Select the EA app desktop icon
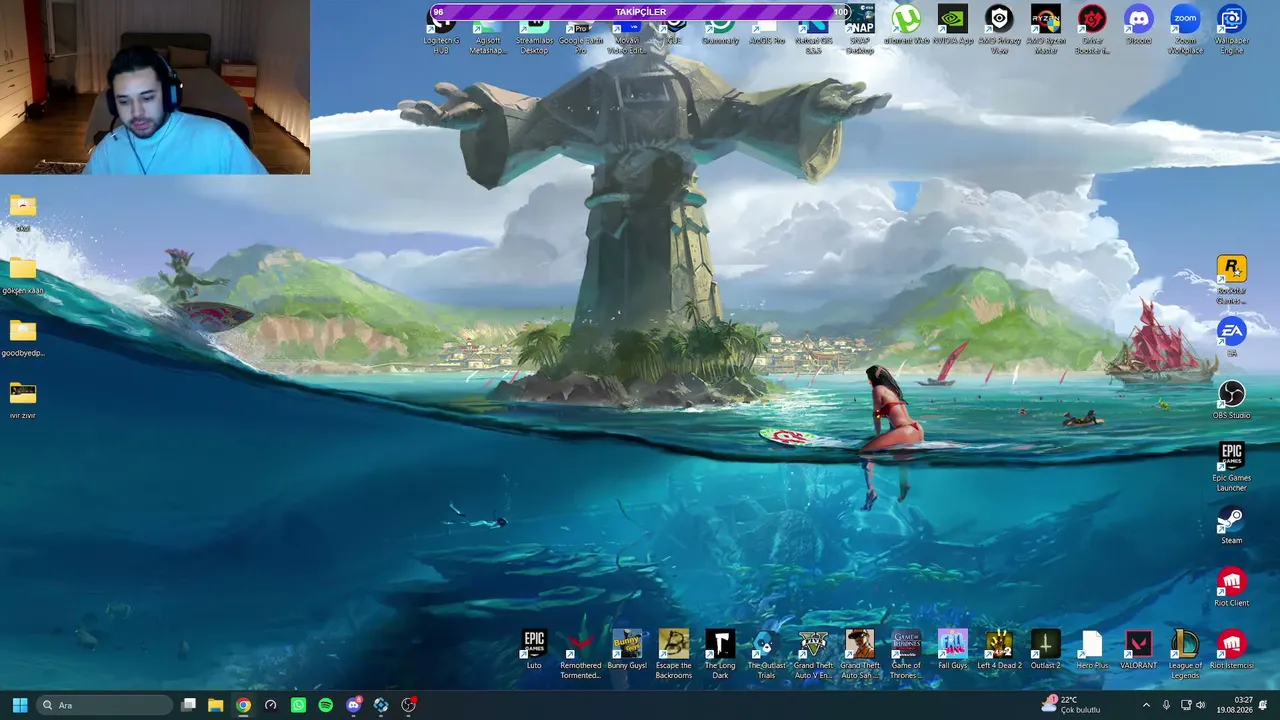 coord(1231,338)
